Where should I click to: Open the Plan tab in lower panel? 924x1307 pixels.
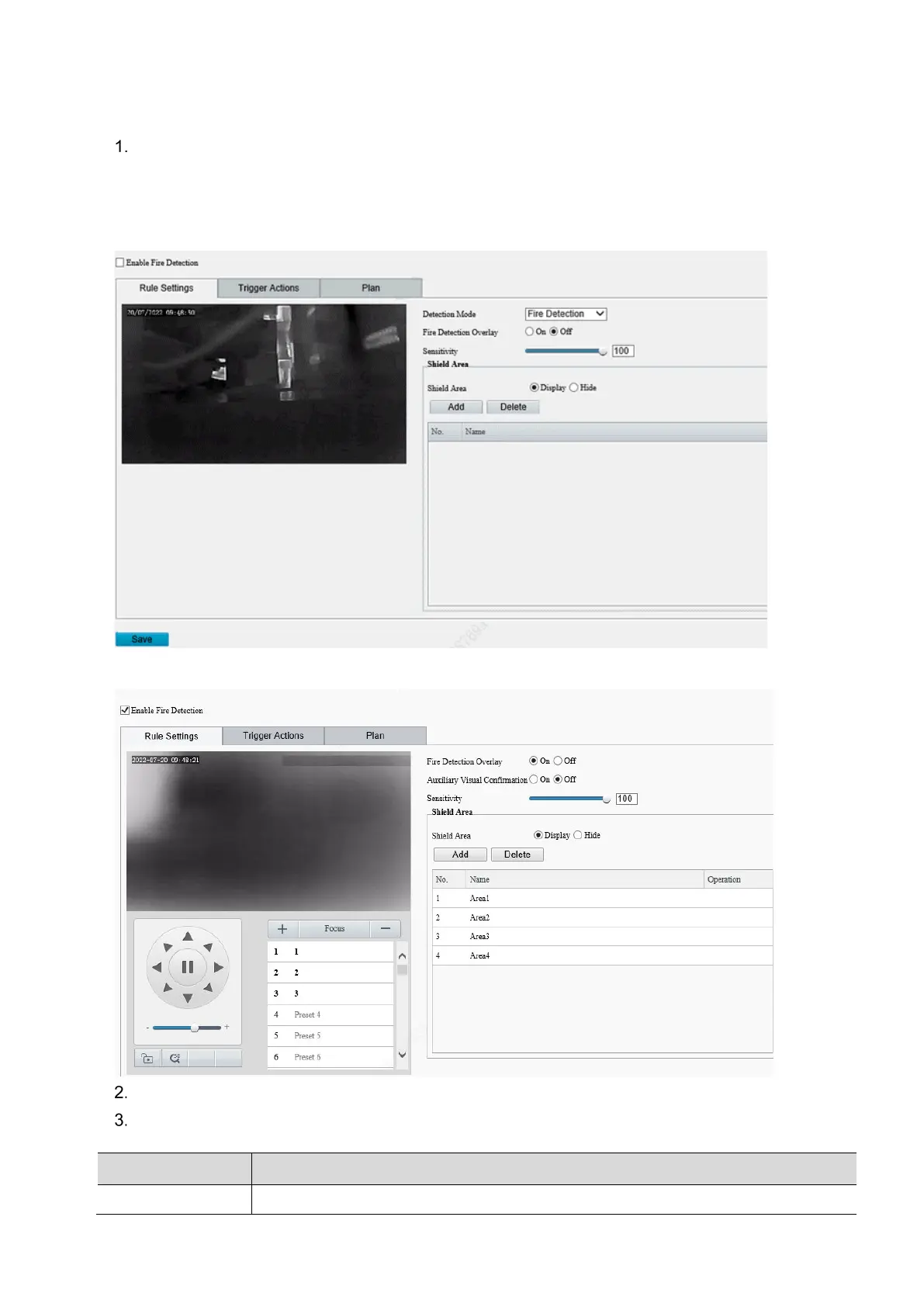(375, 736)
